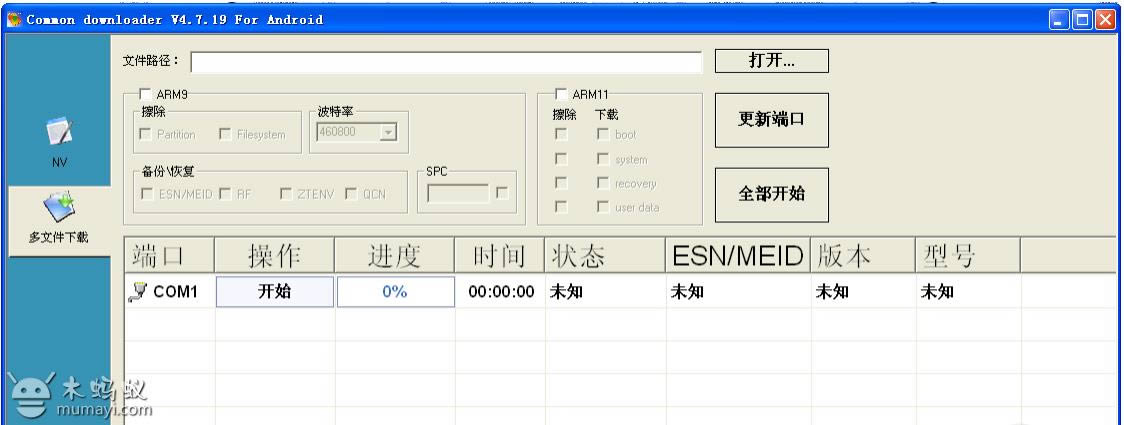
Task: Open the 波特率 baud rate dropdown
Action: [389, 134]
